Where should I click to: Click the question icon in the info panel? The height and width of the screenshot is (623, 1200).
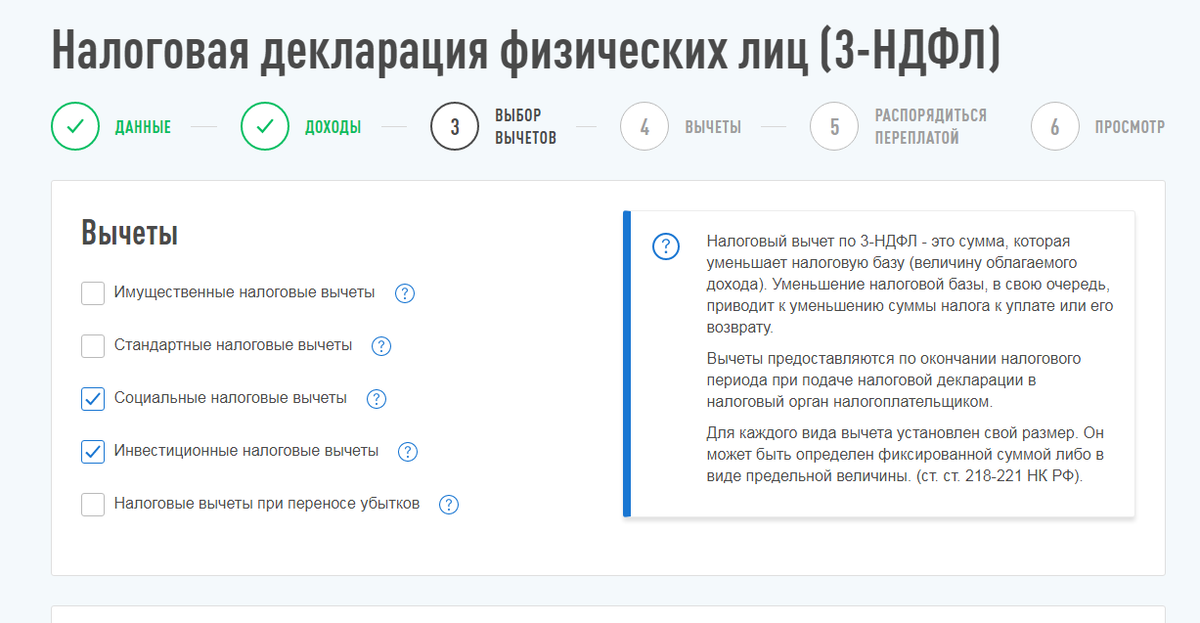pyautogui.click(x=666, y=246)
